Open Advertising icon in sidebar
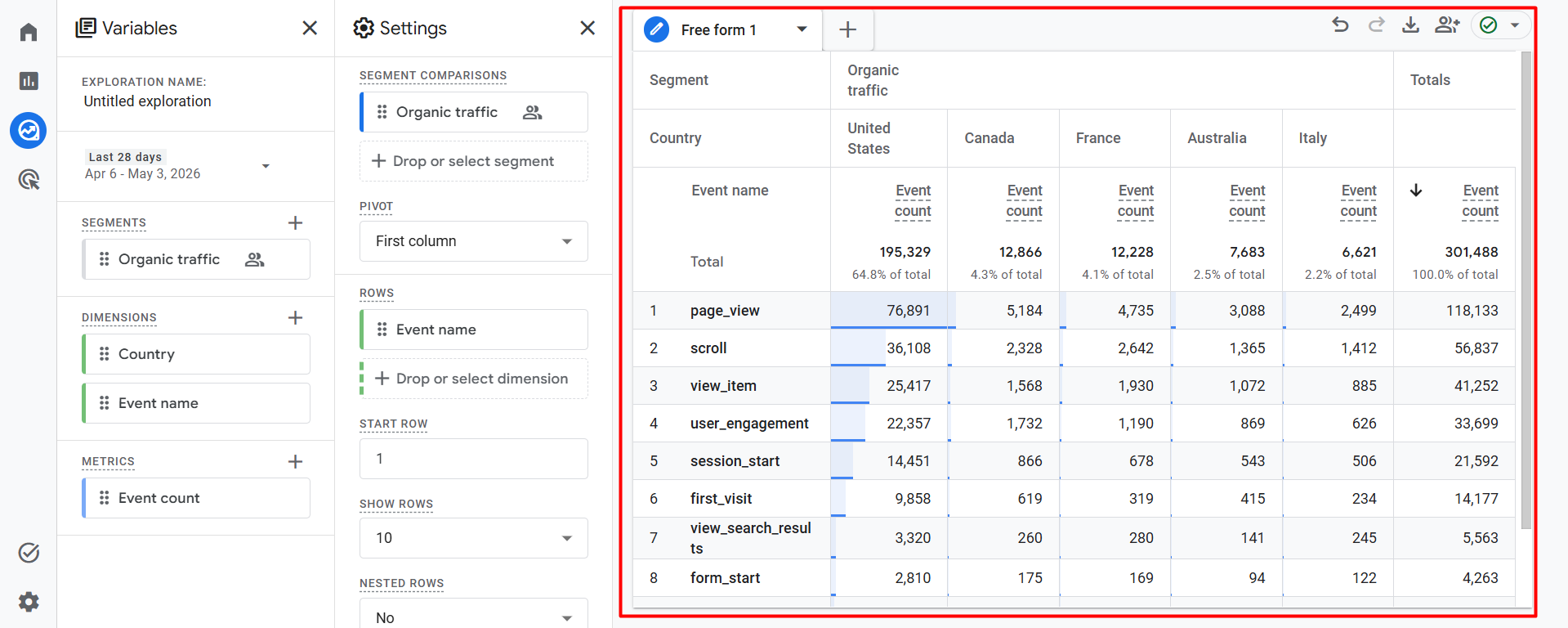The height and width of the screenshot is (628, 1568). pyautogui.click(x=29, y=179)
